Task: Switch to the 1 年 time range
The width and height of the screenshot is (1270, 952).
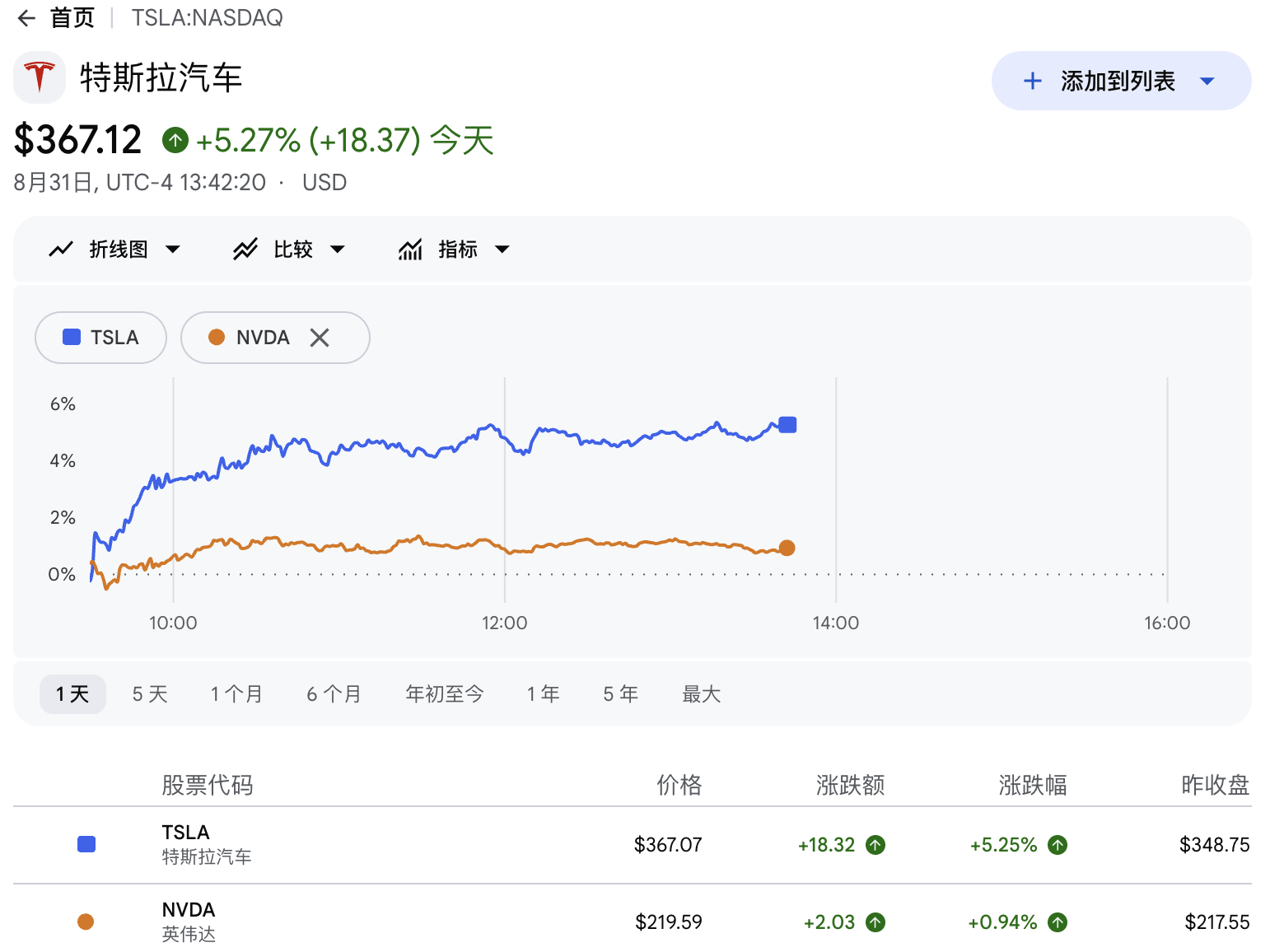Action: 544,694
